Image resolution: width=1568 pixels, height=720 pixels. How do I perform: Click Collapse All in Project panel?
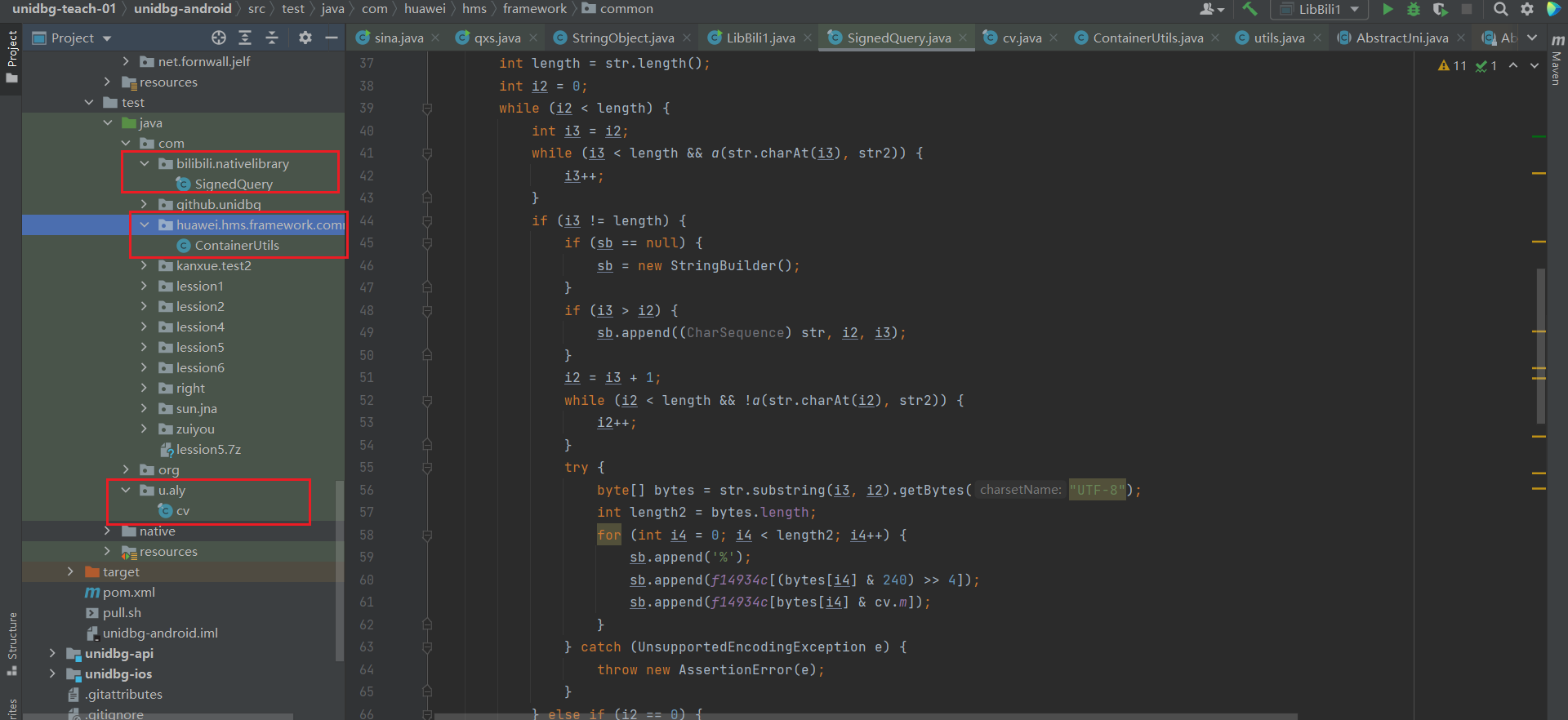[272, 38]
